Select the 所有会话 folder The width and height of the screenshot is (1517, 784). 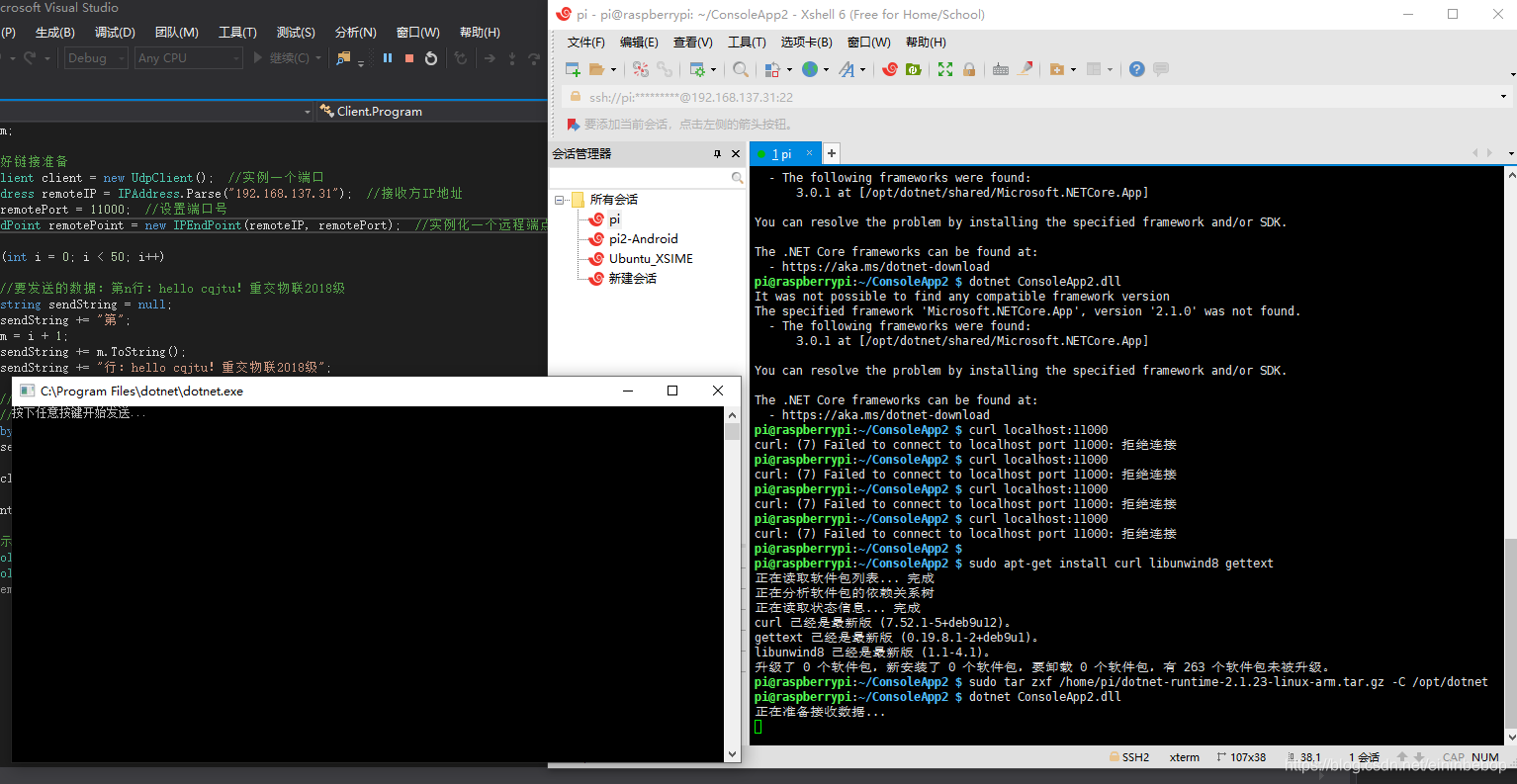click(x=613, y=200)
